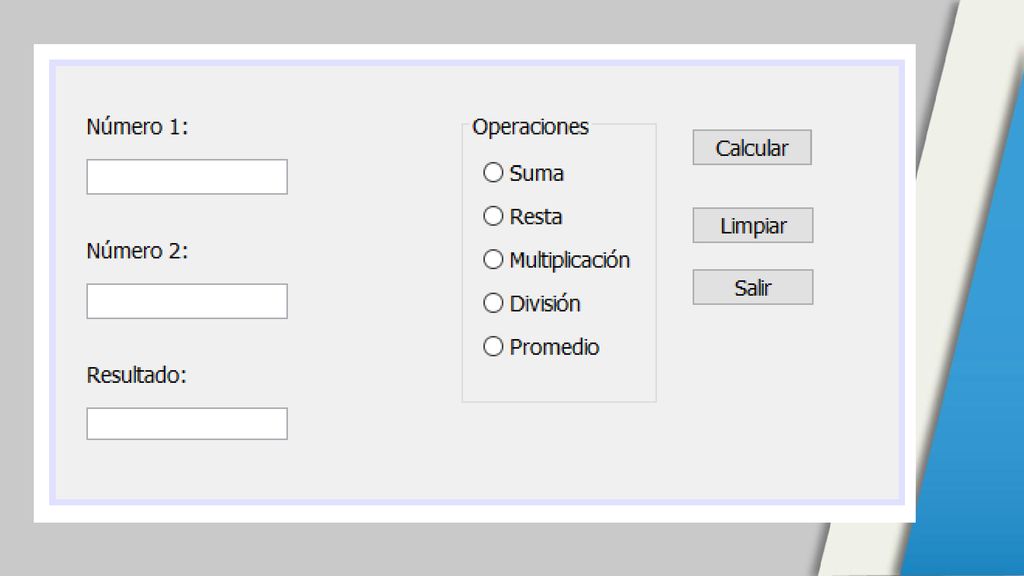1024x576 pixels.
Task: Click the gray slide background above the form
Action: 457,21
